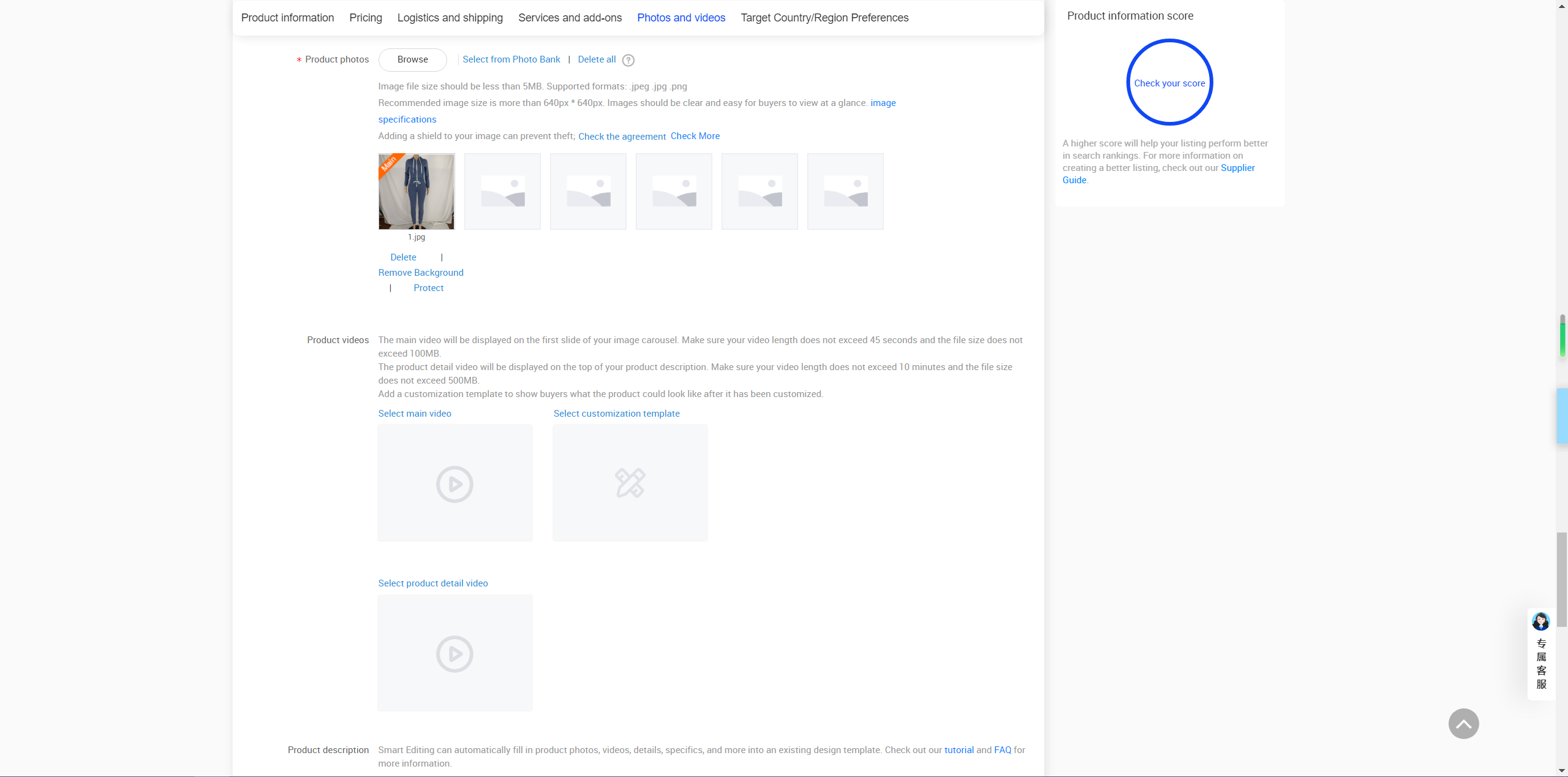Click Select from Photo Bank link
Viewport: 1568px width, 777px height.
(x=511, y=59)
